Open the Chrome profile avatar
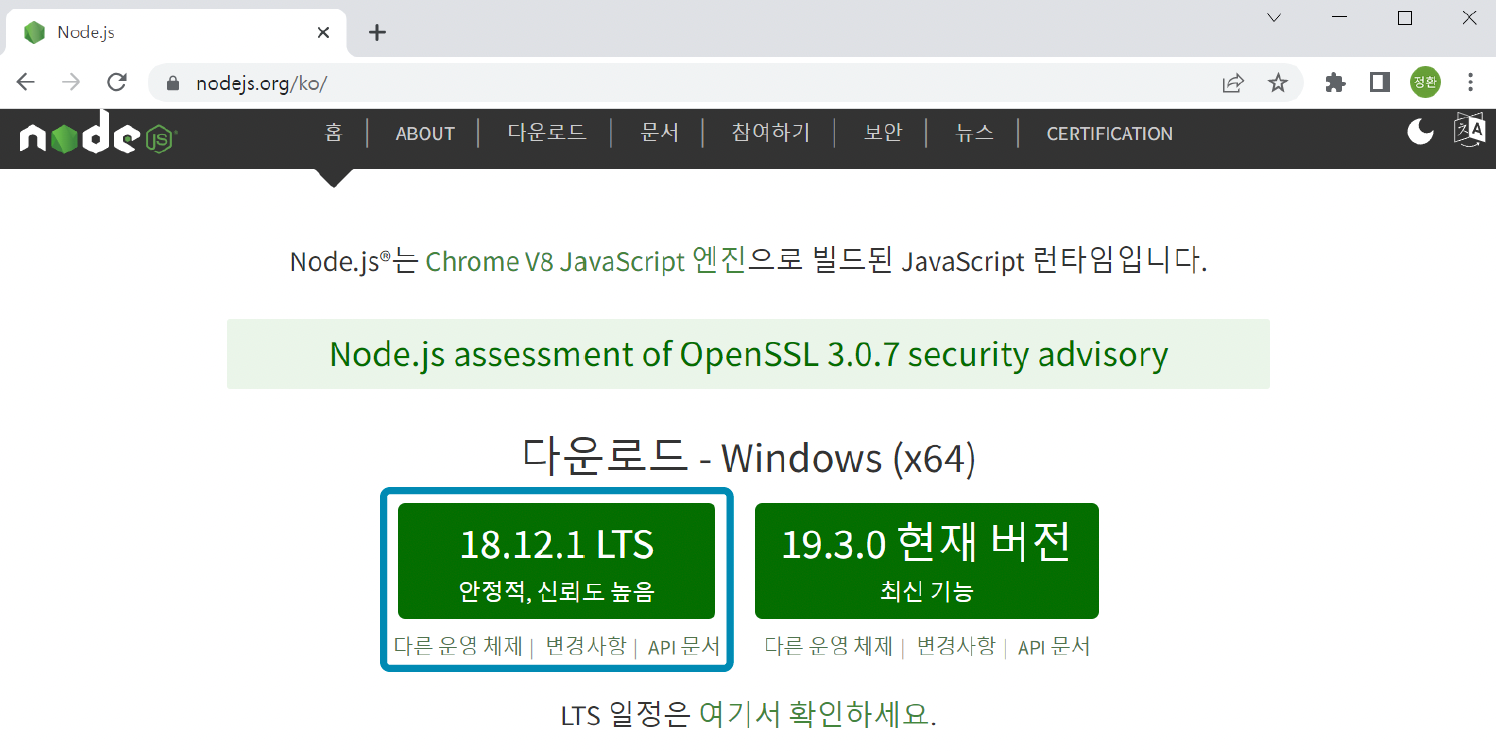 point(1425,83)
